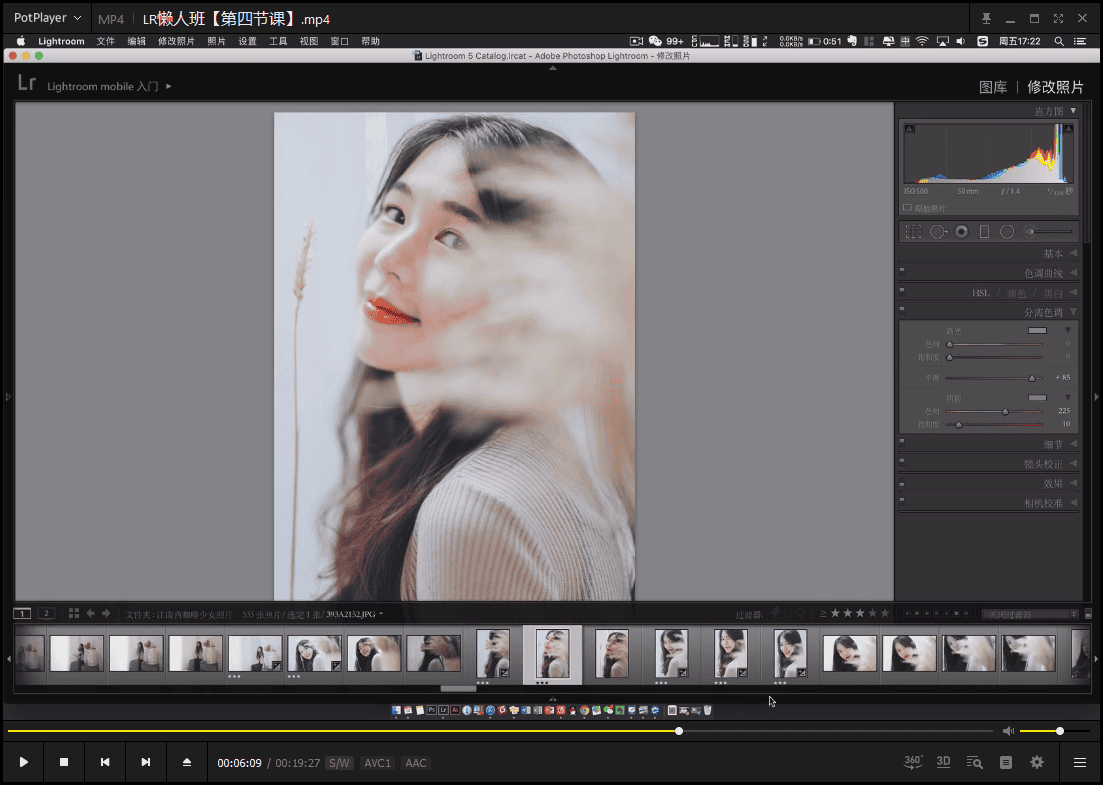Open the Apple menu
The width and height of the screenshot is (1103, 785).
pyautogui.click(x=21, y=41)
